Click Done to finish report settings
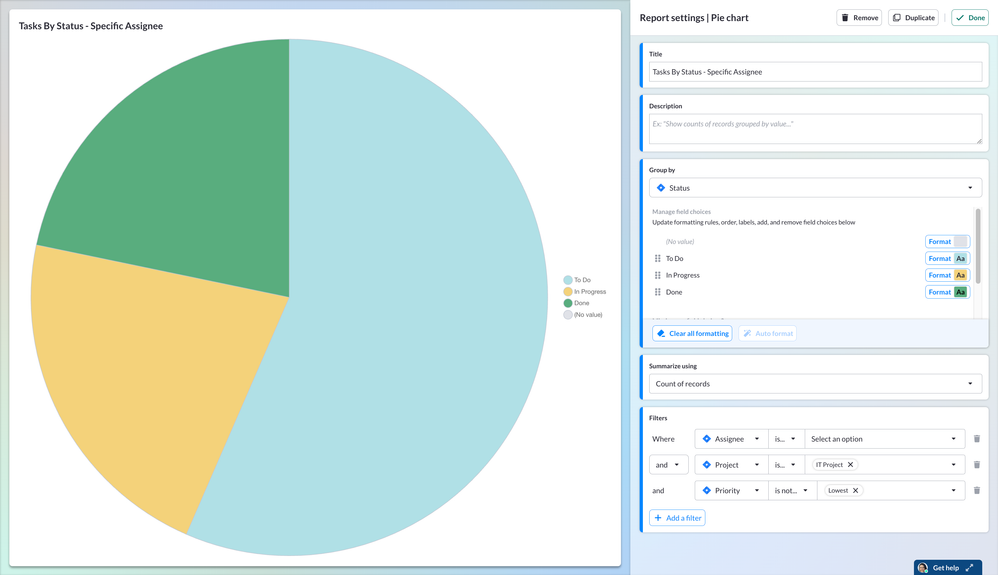Viewport: 998px width, 575px height. (970, 18)
